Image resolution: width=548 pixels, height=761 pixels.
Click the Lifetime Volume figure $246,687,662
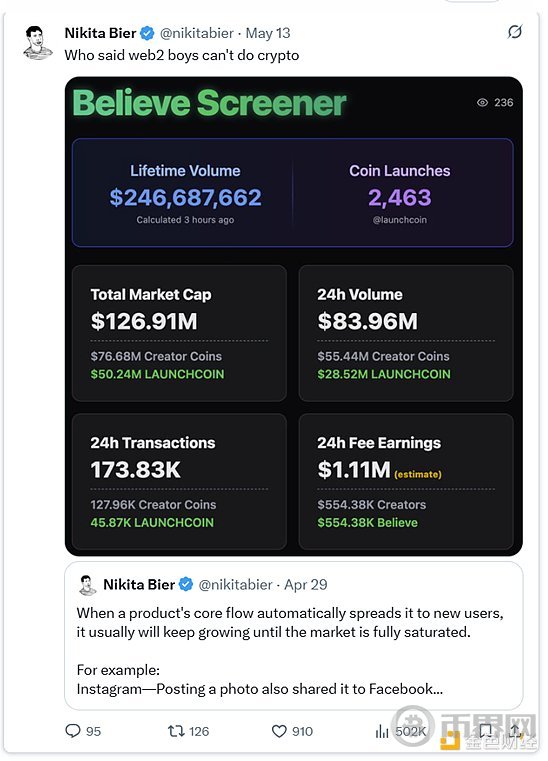[185, 198]
